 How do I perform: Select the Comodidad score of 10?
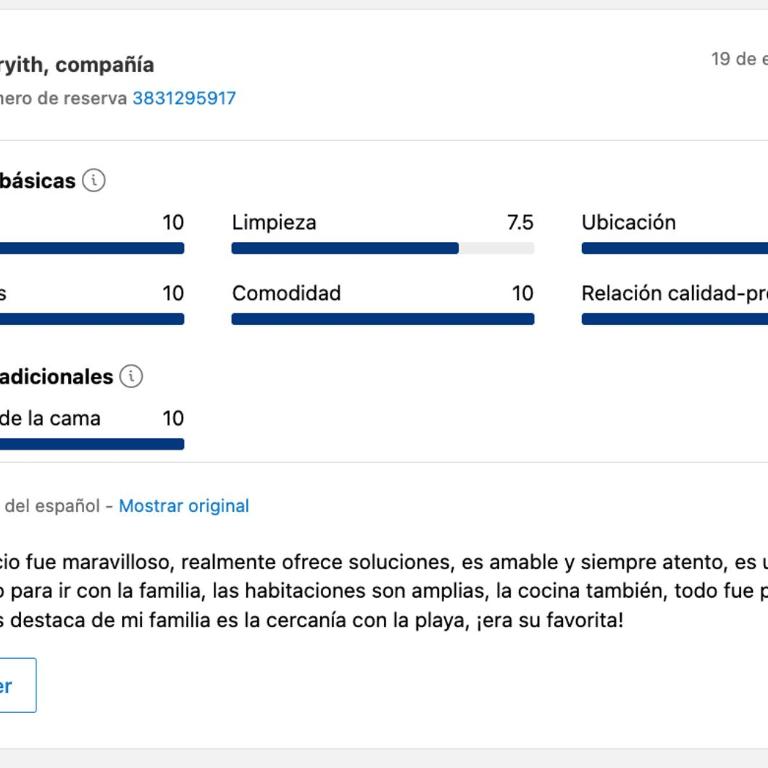click(x=522, y=293)
